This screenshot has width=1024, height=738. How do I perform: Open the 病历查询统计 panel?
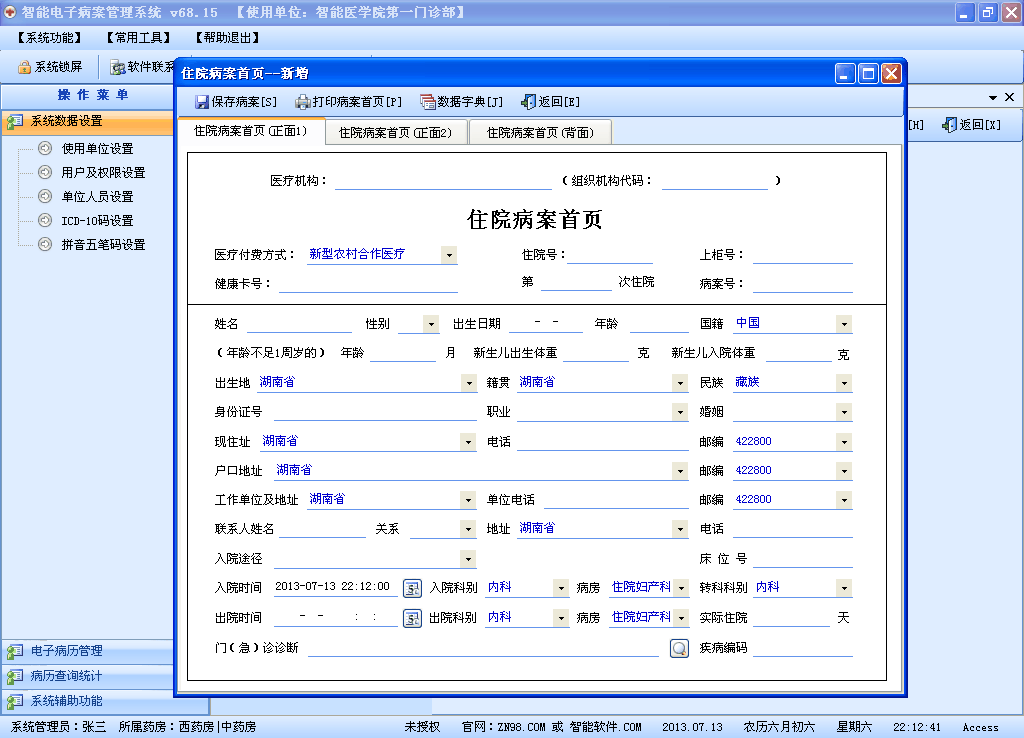click(88, 676)
